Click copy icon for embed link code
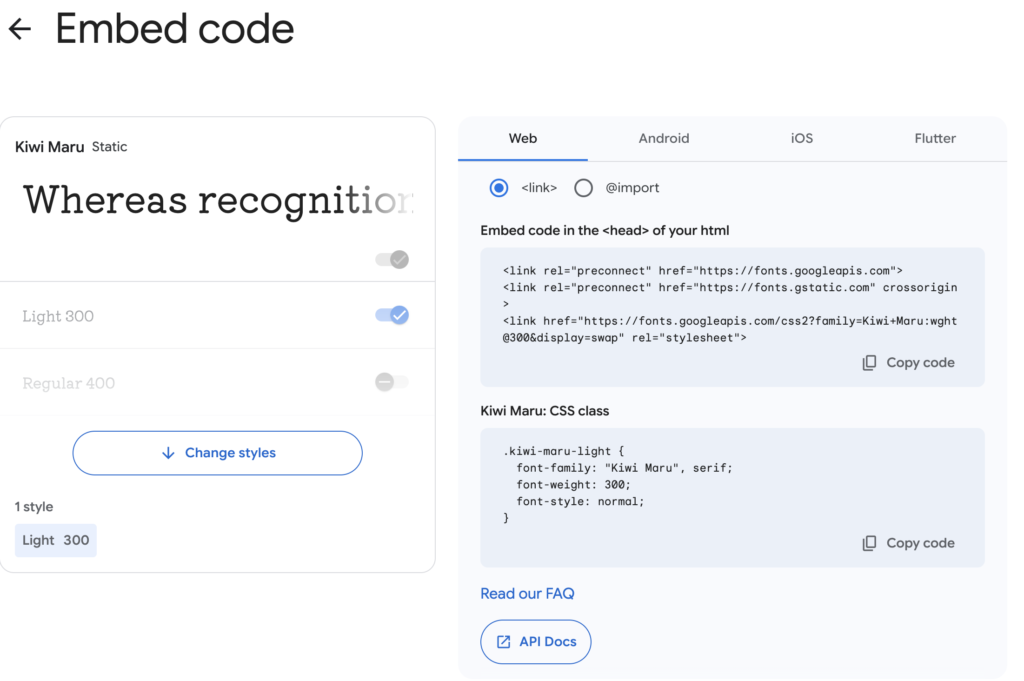Screen dimensions: 1024x681 869,363
